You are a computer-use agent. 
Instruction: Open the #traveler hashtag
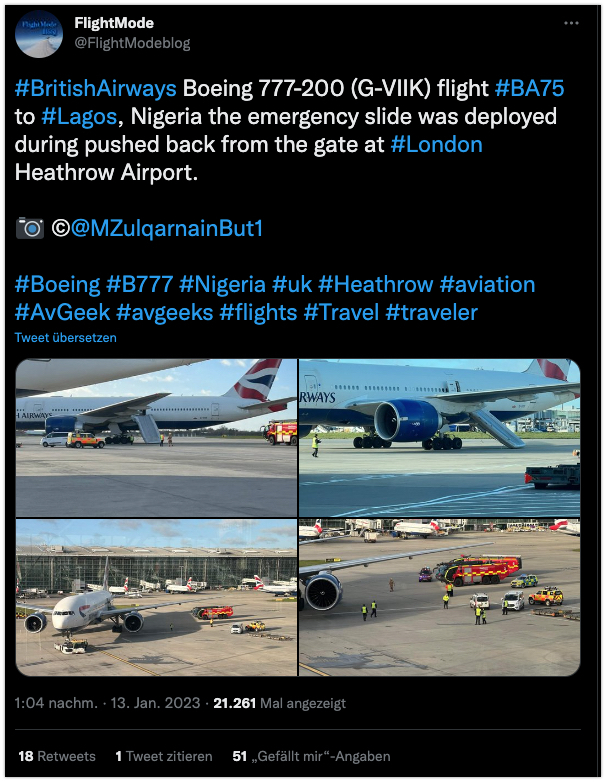click(432, 312)
